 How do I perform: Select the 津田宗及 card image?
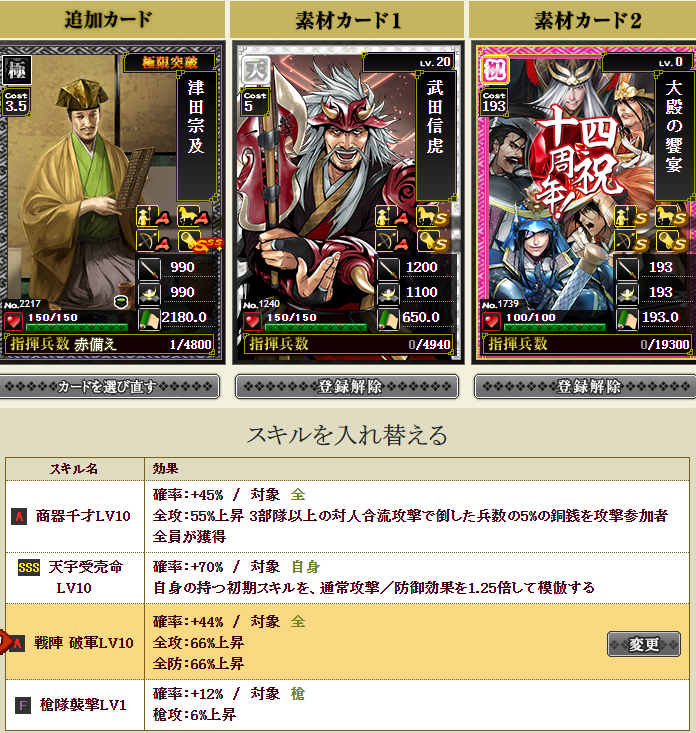coord(111,202)
